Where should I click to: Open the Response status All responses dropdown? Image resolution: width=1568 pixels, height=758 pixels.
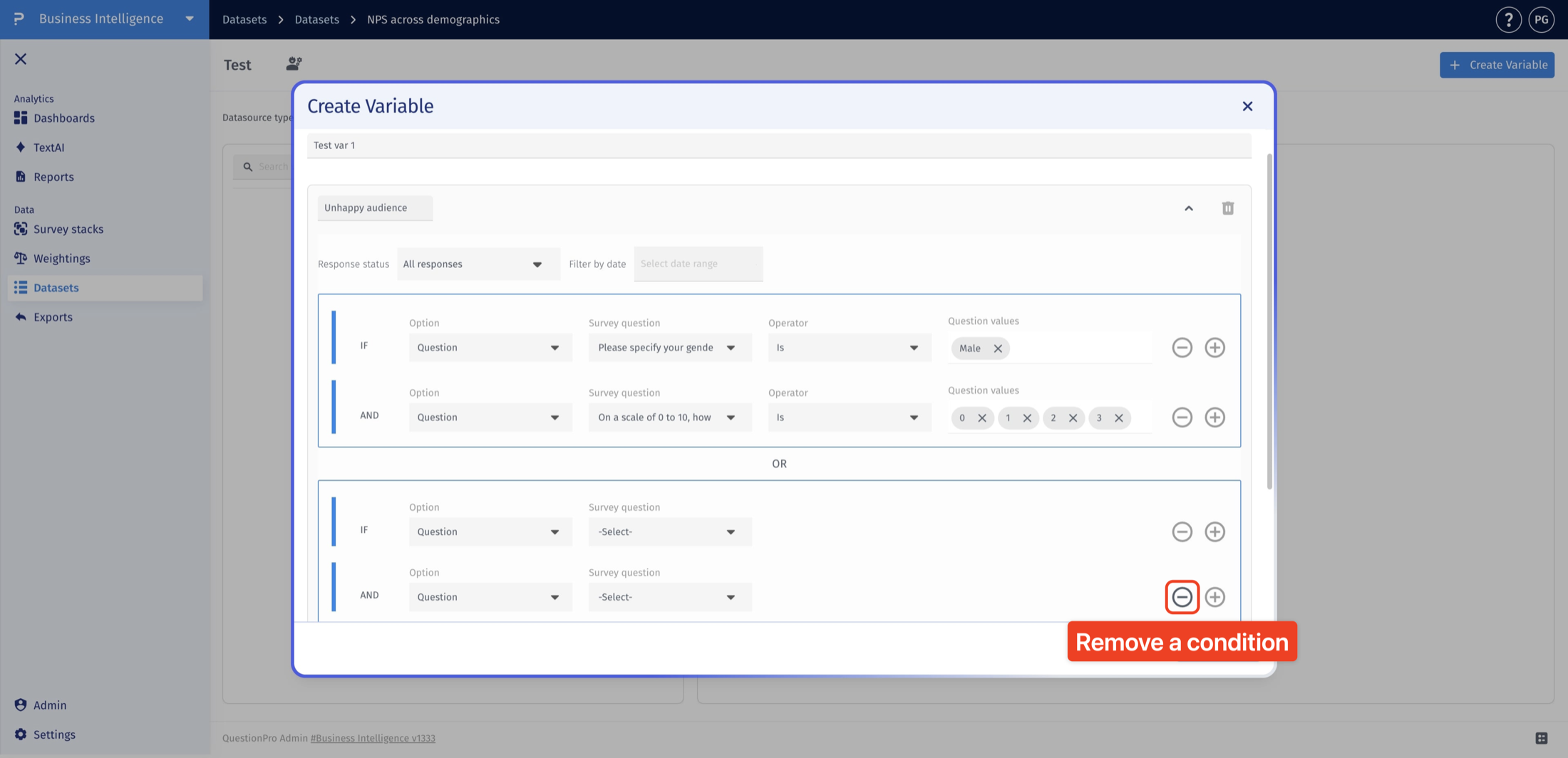[478, 264]
